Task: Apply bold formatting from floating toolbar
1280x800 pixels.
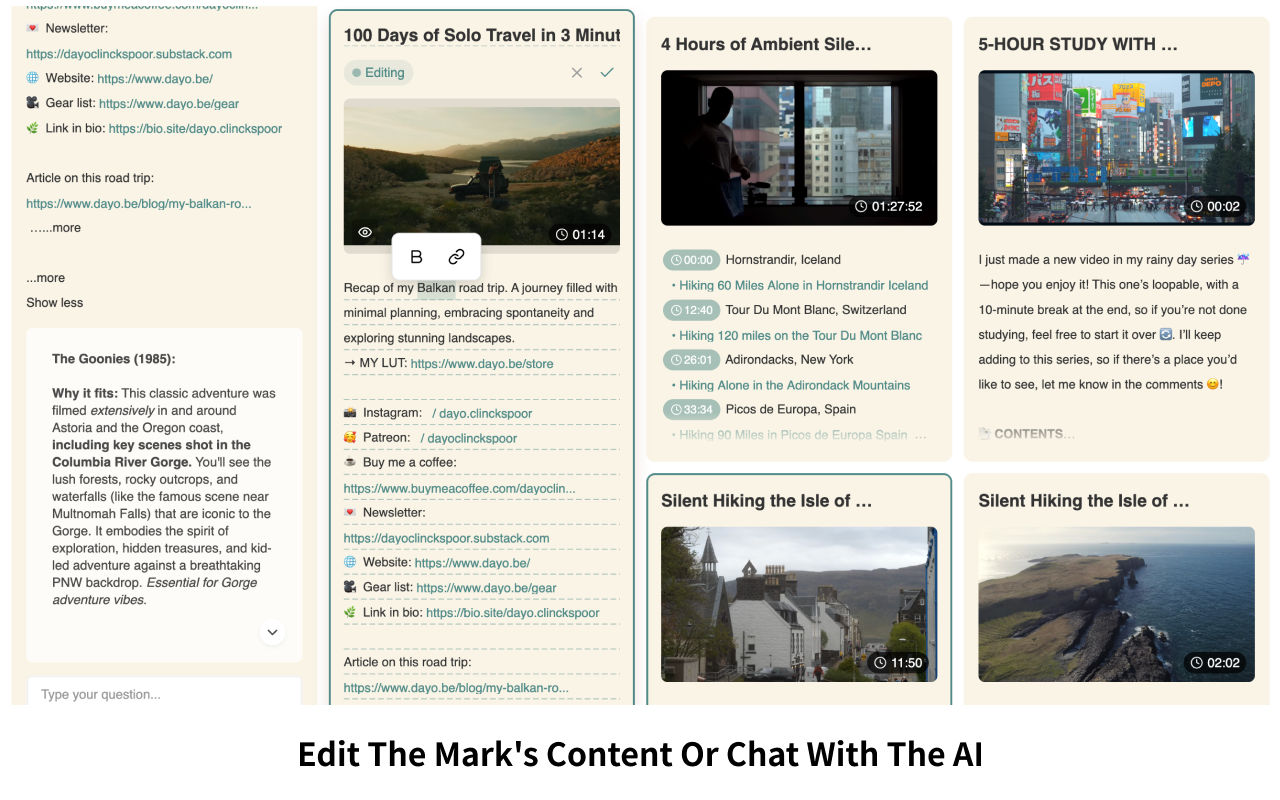Action: [417, 257]
